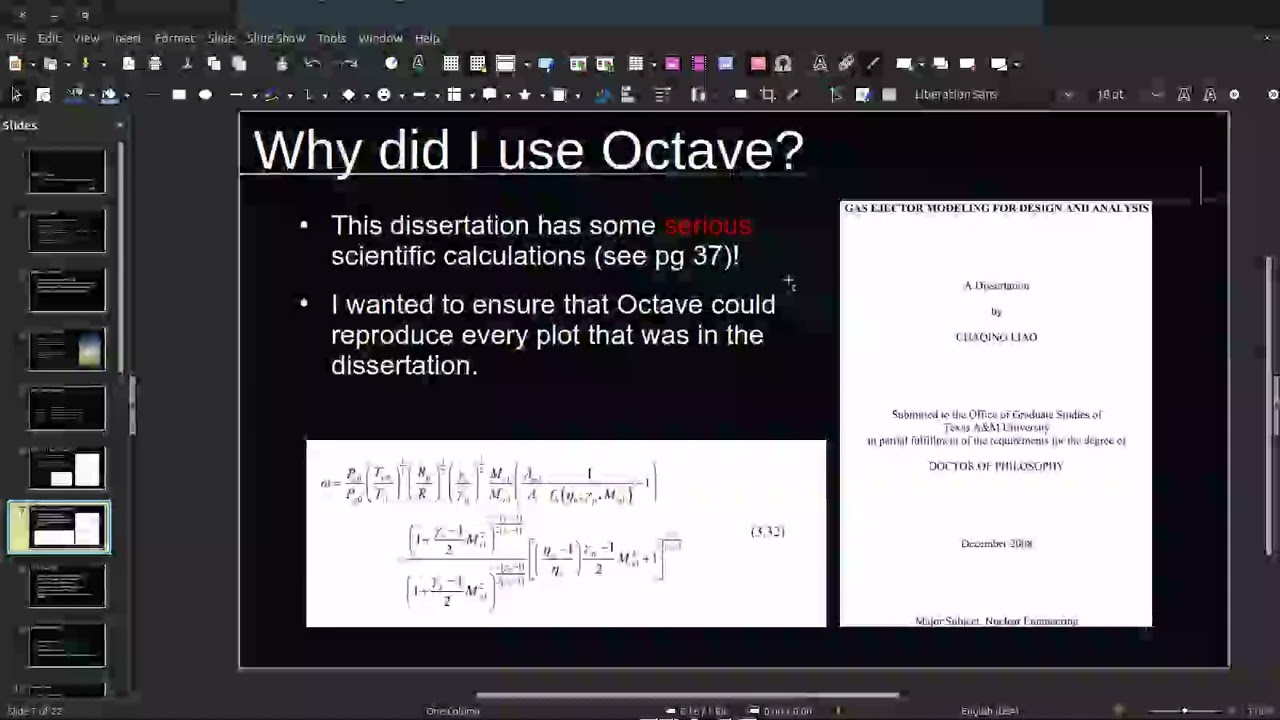This screenshot has height=720, width=1280.
Task: Select the sixth slide thumbnail
Action: 67,468
